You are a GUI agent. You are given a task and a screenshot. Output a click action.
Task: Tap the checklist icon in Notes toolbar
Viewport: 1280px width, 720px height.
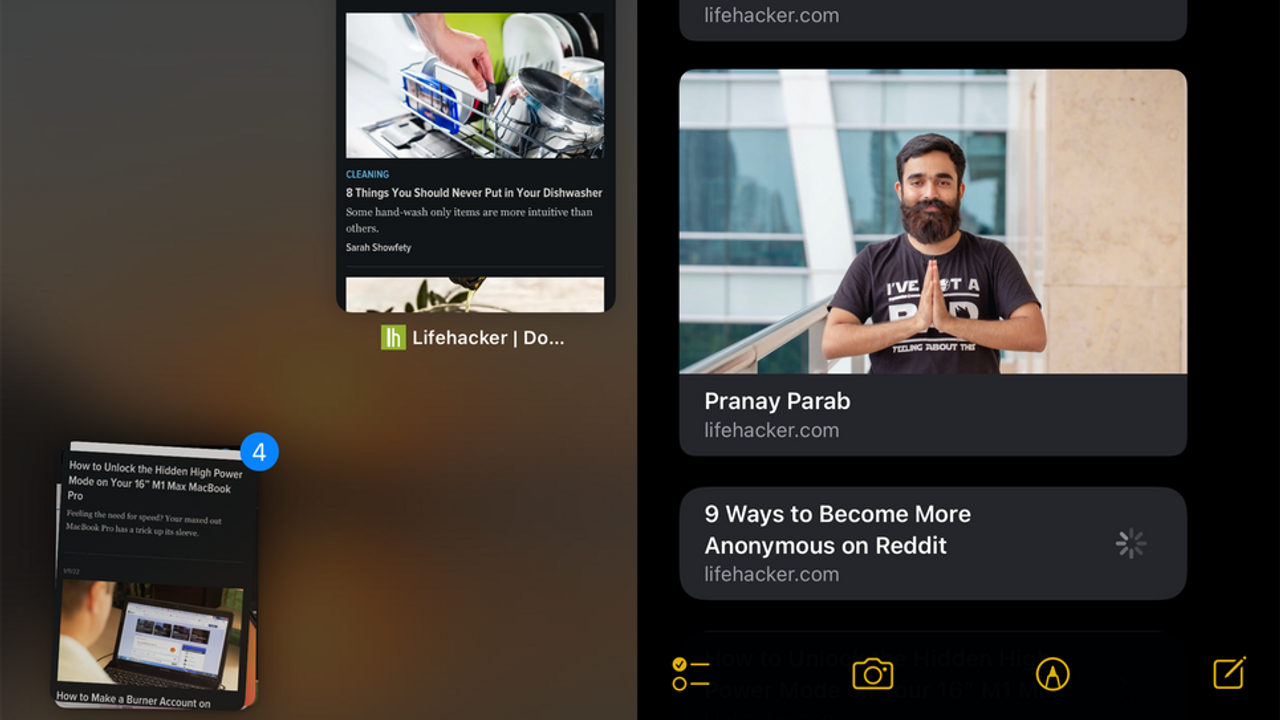coord(690,674)
